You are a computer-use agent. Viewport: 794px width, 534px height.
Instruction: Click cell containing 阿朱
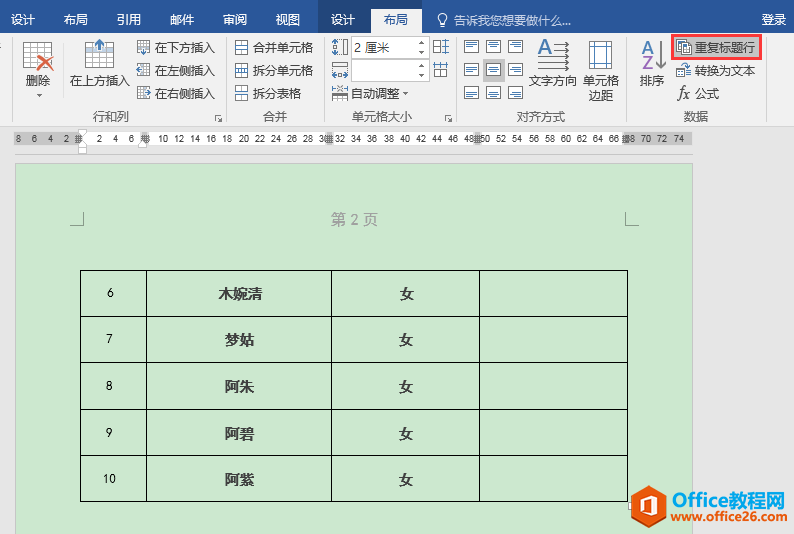(x=239, y=386)
